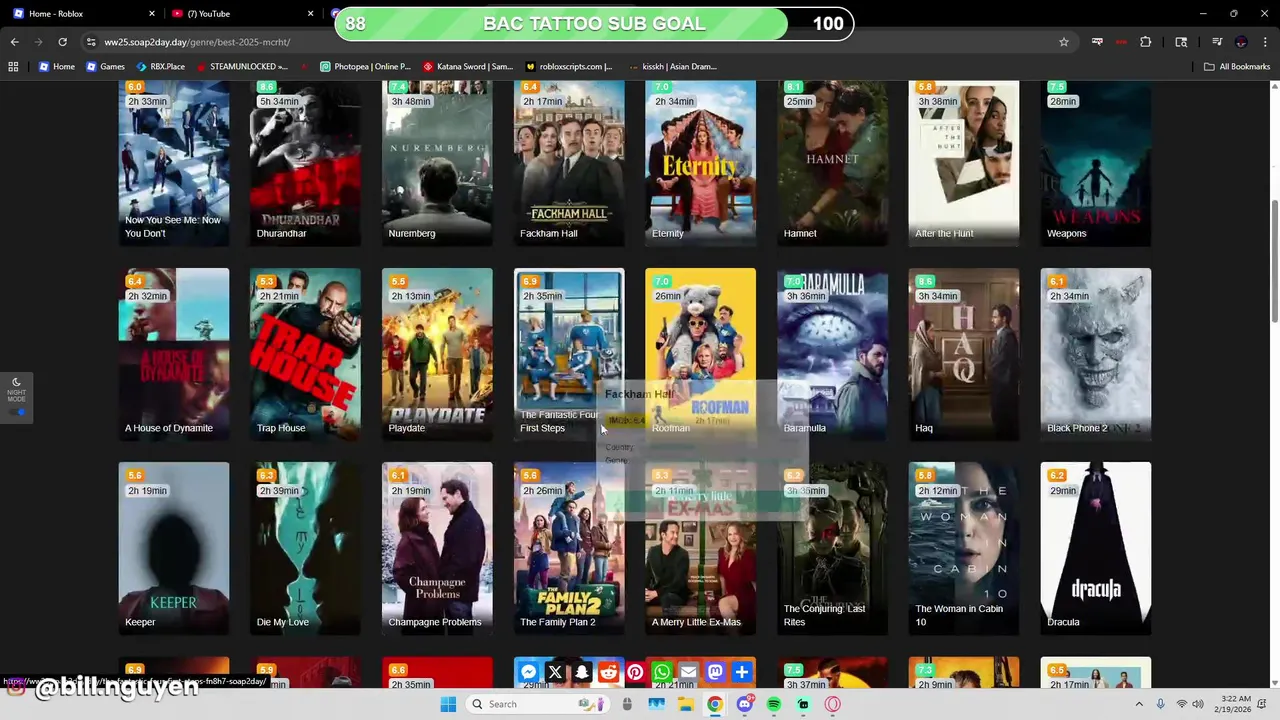
Task: Click the microphone tray icon
Action: tap(1160, 704)
